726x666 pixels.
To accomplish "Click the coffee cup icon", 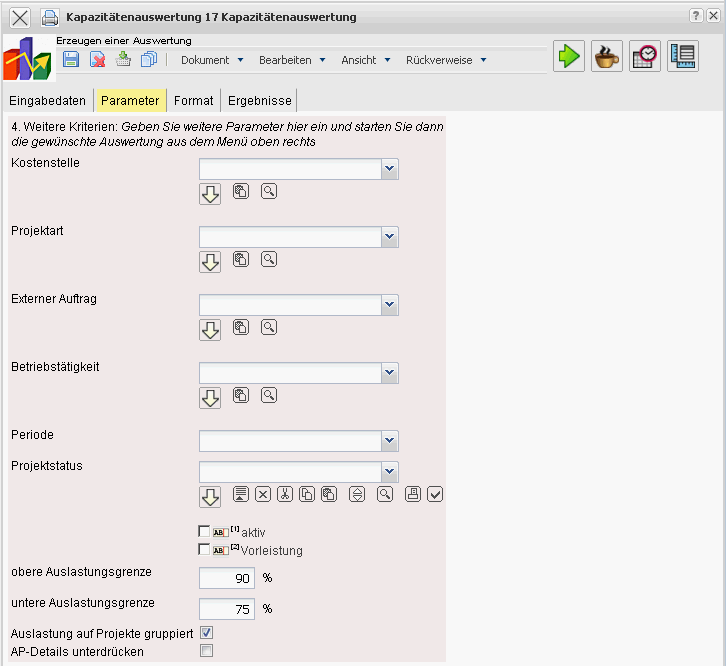I will click(x=606, y=57).
